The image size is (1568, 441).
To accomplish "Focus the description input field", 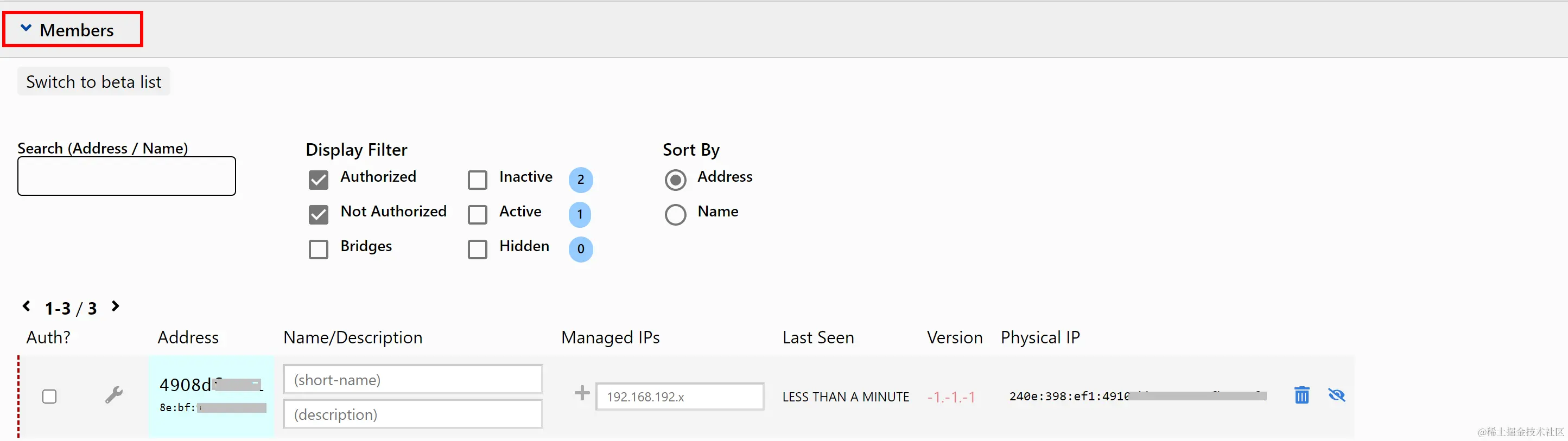I will coord(412,414).
